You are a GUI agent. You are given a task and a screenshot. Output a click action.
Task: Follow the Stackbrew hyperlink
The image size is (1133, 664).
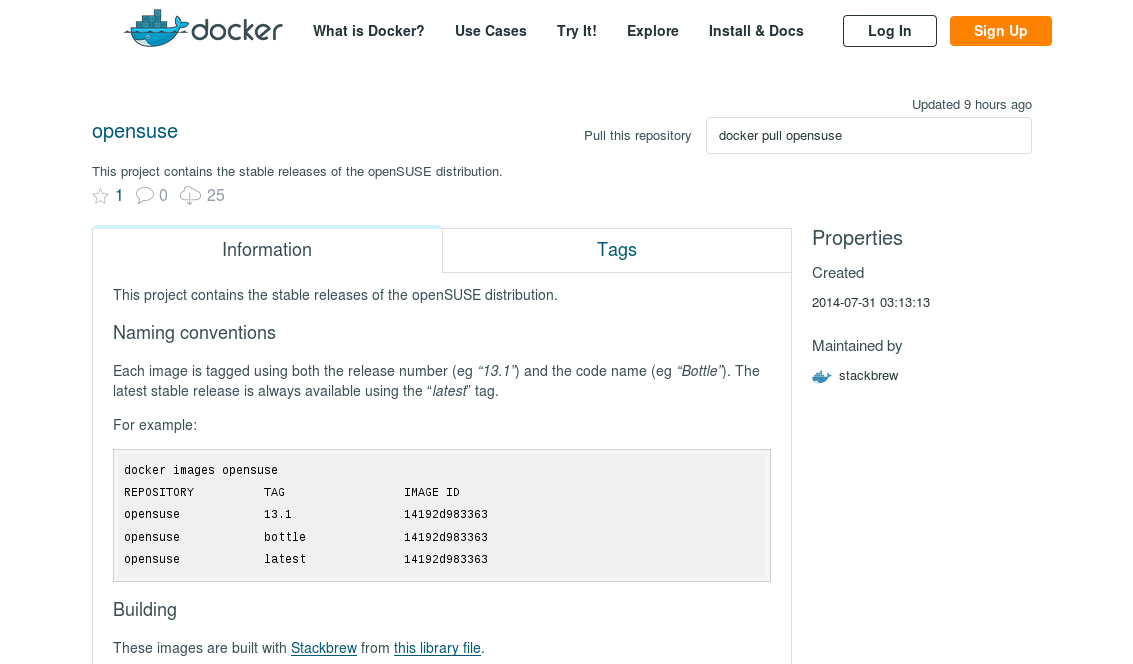[x=323, y=648]
